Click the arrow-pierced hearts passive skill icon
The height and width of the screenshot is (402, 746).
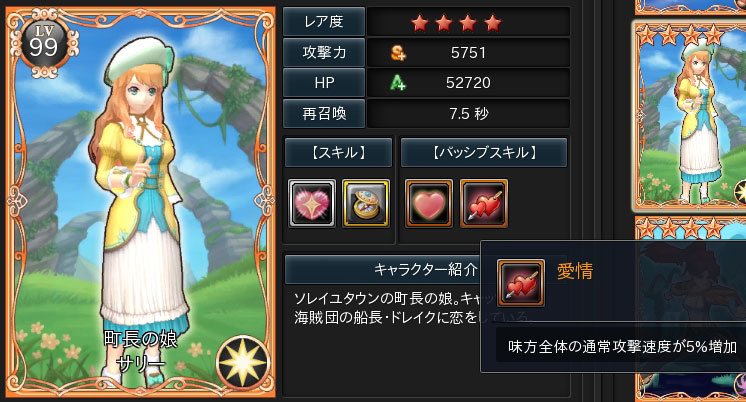pyautogui.click(x=484, y=203)
